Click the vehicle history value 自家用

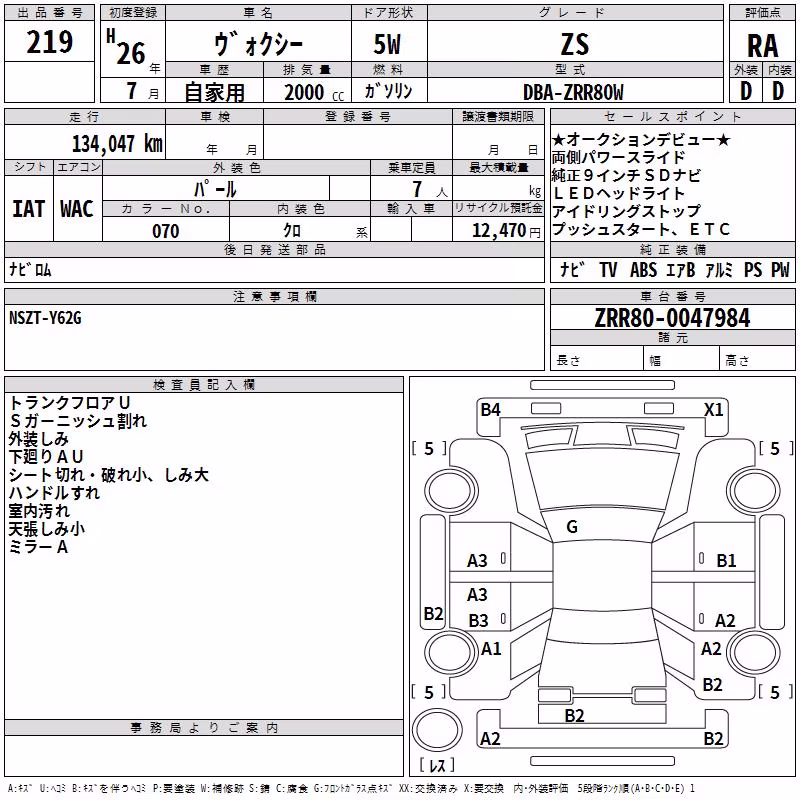214,92
